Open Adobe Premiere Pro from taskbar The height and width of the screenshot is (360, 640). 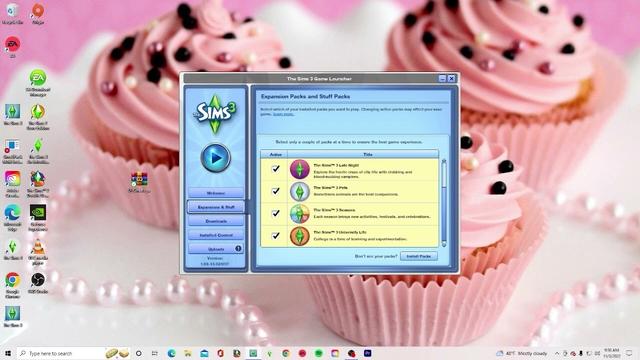[367, 353]
